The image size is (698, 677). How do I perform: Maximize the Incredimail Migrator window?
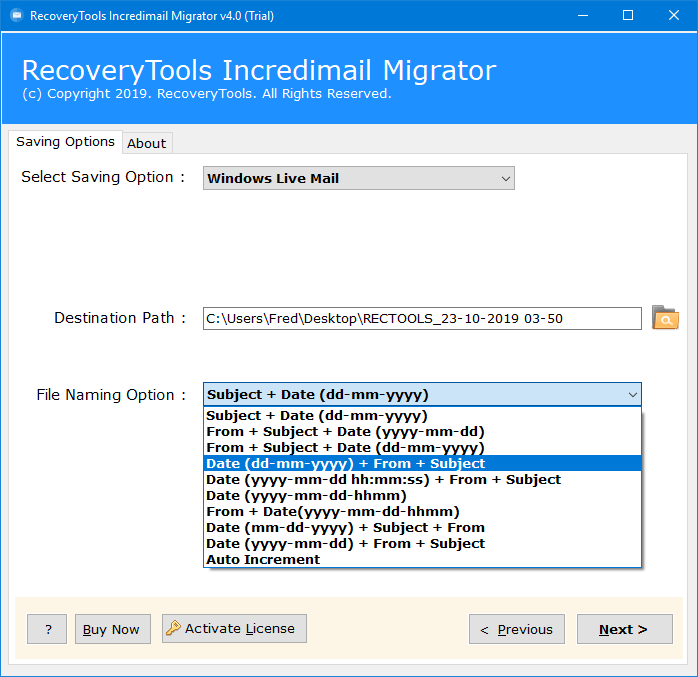[628, 16]
